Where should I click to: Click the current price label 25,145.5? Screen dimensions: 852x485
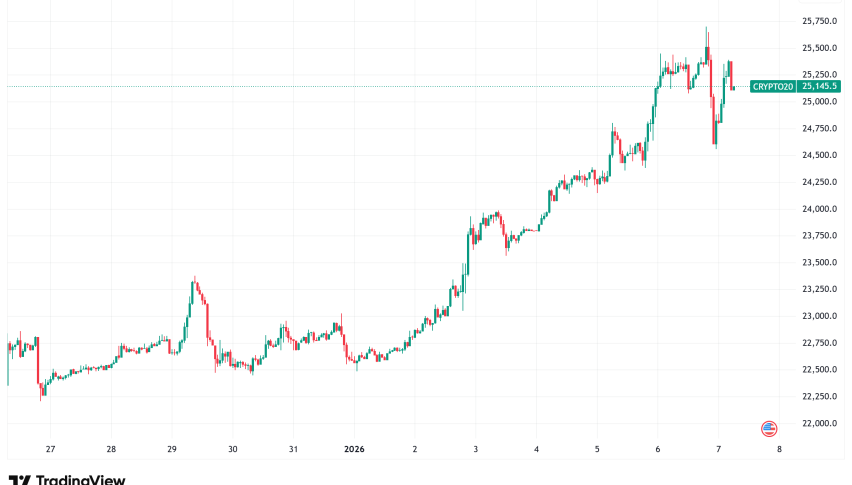click(x=820, y=87)
